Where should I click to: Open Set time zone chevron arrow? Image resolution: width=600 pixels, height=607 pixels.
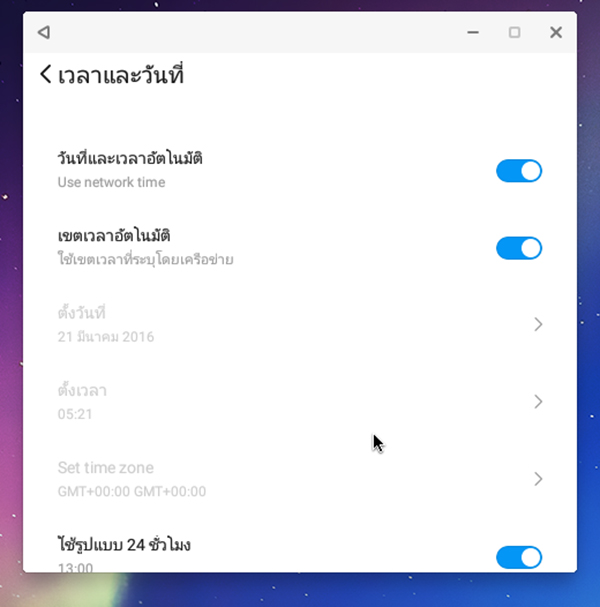coord(538,479)
